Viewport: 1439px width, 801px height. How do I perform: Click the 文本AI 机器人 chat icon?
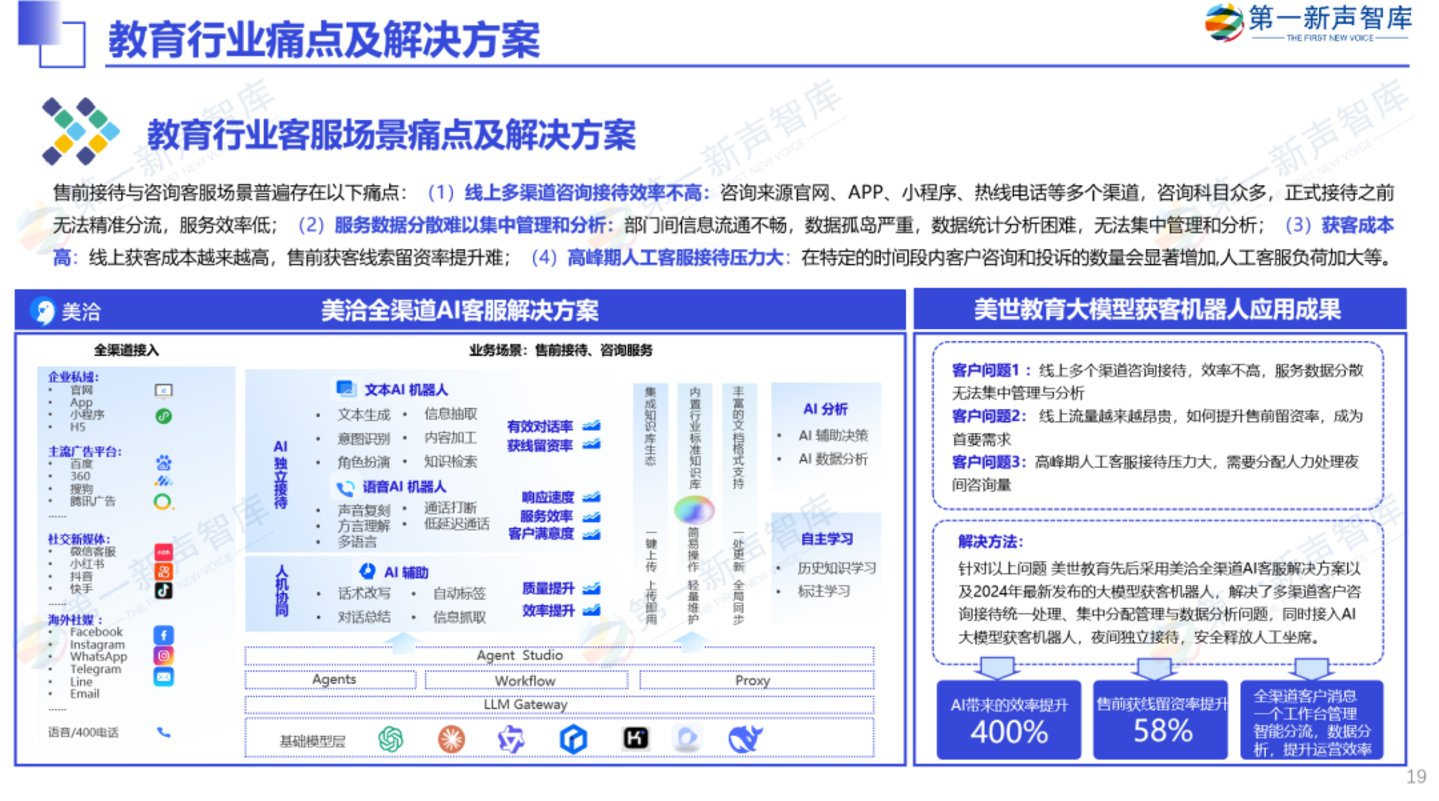345,389
